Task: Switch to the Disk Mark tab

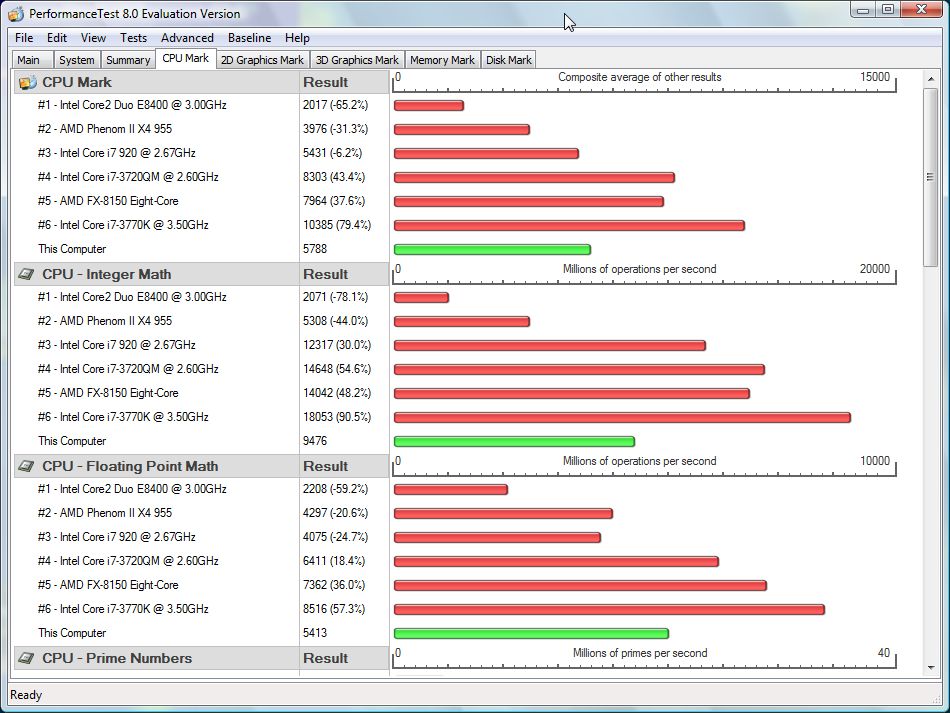Action: click(x=508, y=60)
